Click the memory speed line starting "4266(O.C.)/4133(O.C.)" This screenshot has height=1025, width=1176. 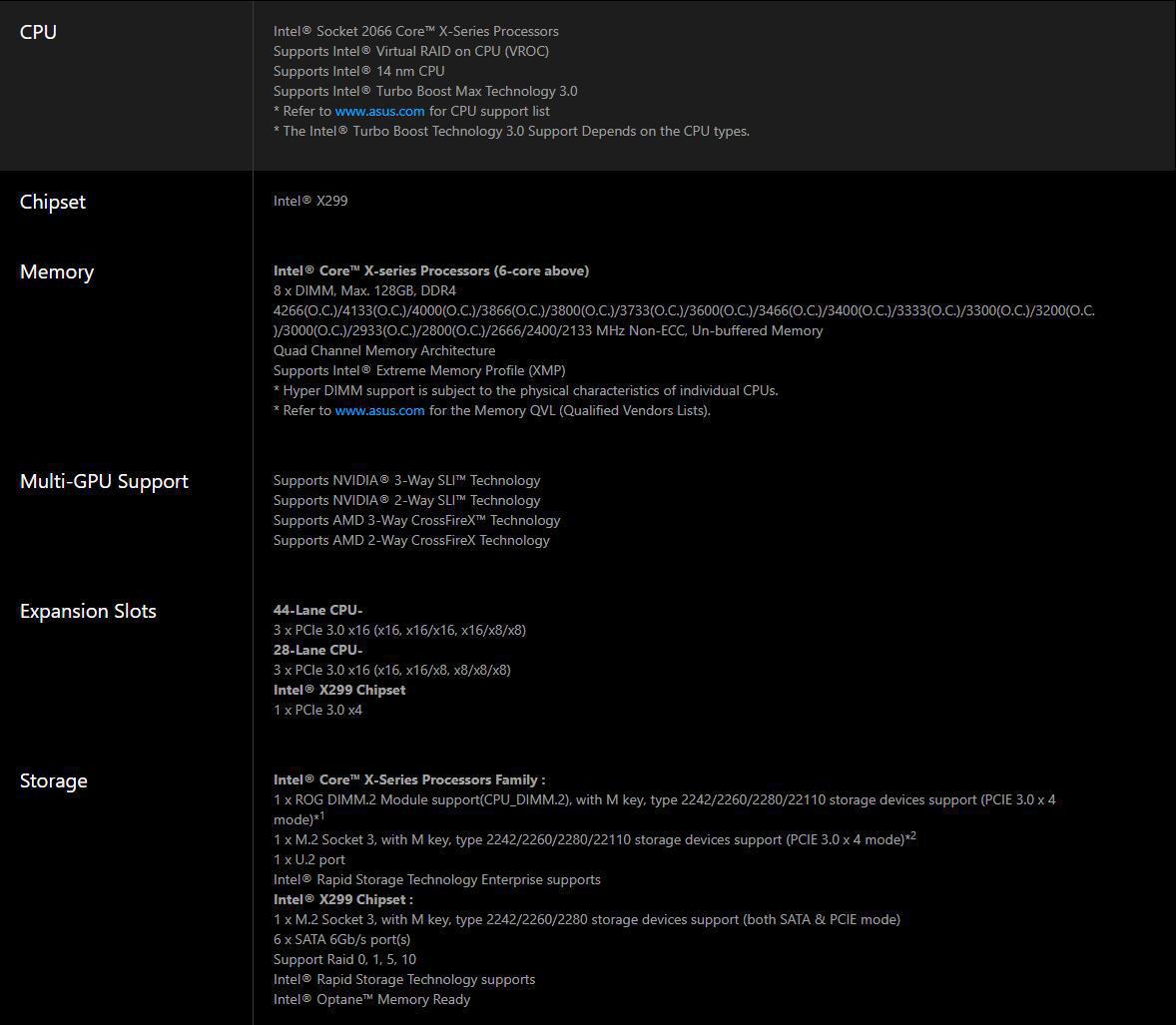[x=684, y=320]
